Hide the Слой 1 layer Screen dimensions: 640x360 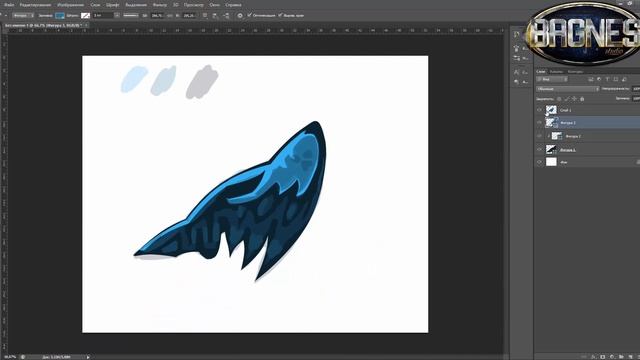pos(539,110)
